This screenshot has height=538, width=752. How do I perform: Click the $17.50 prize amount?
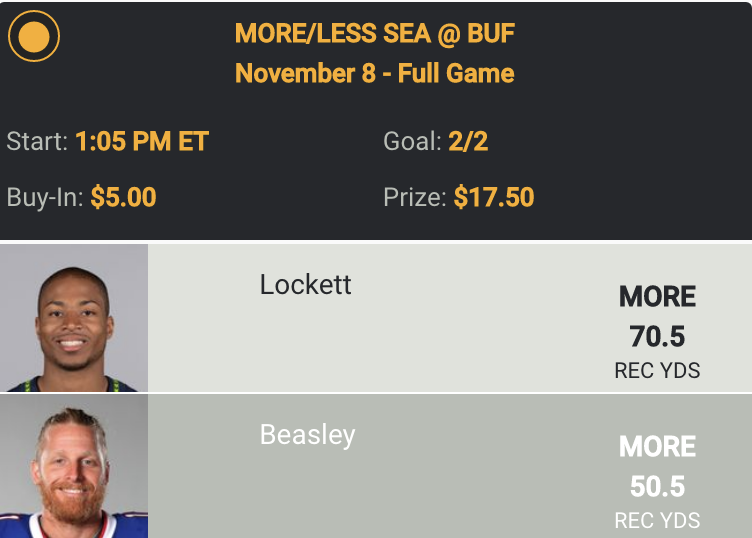coord(493,197)
